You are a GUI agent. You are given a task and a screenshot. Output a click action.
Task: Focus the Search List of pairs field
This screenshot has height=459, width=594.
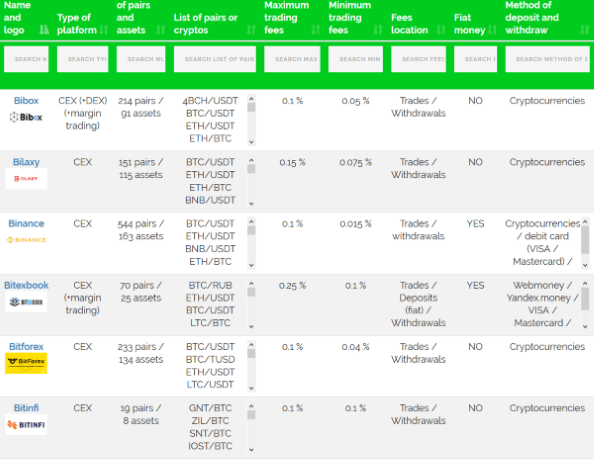[x=215, y=59]
